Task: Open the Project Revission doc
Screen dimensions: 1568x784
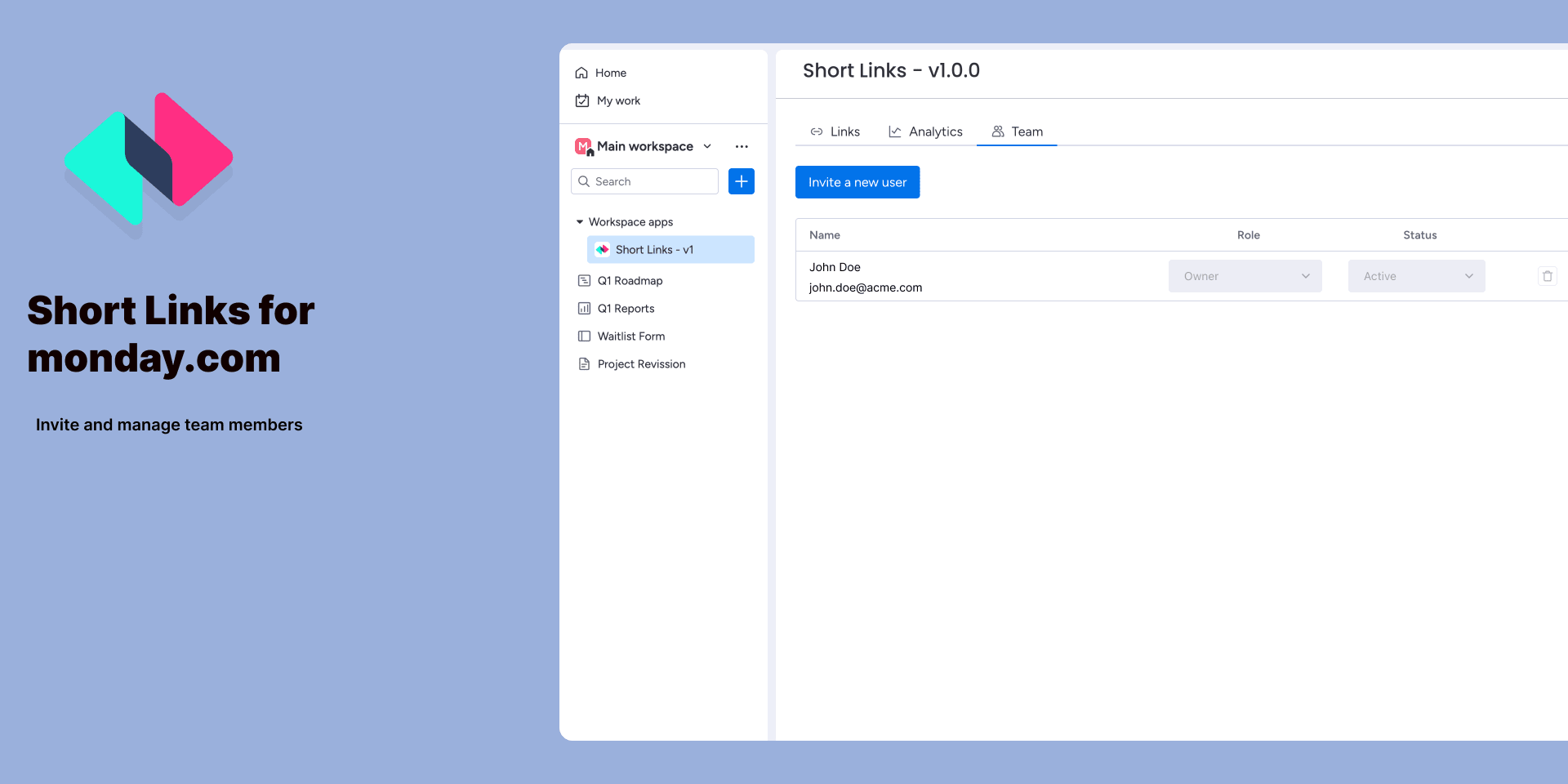Action: tap(632, 364)
